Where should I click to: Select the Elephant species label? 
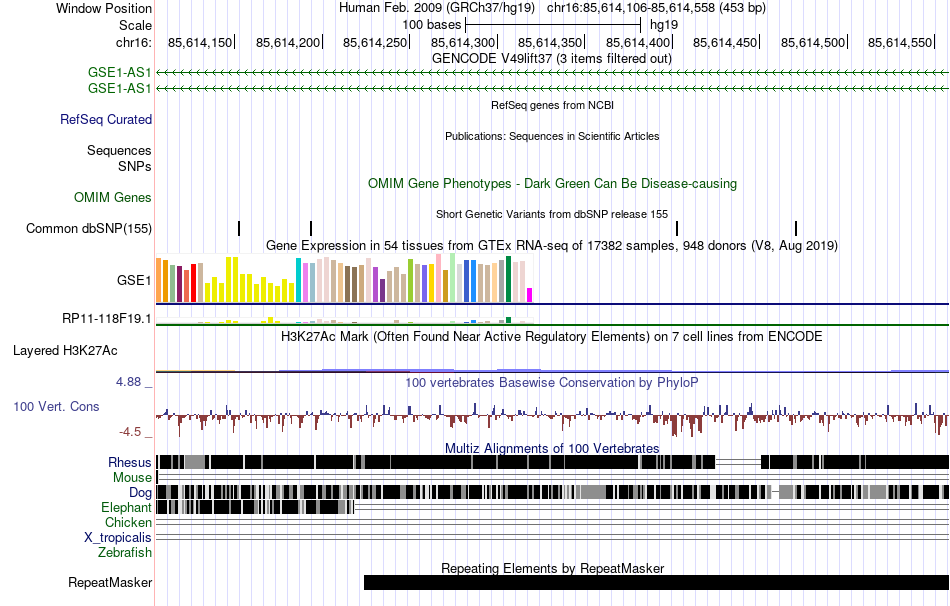126,508
